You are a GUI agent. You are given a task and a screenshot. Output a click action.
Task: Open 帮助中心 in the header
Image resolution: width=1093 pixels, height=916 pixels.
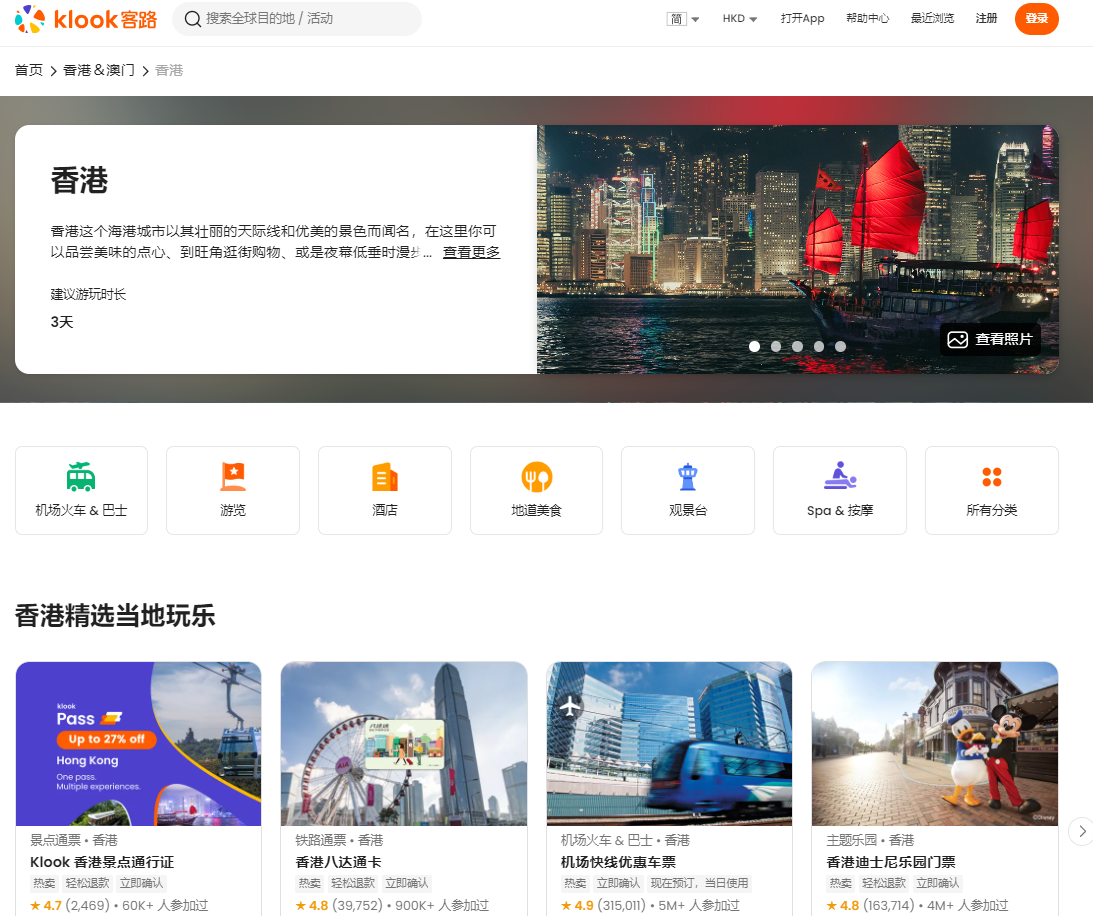pos(867,19)
